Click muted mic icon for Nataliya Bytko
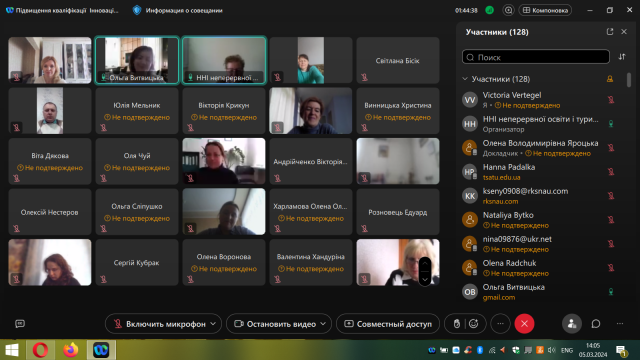Image resolution: width=640 pixels, height=360 pixels. [611, 220]
